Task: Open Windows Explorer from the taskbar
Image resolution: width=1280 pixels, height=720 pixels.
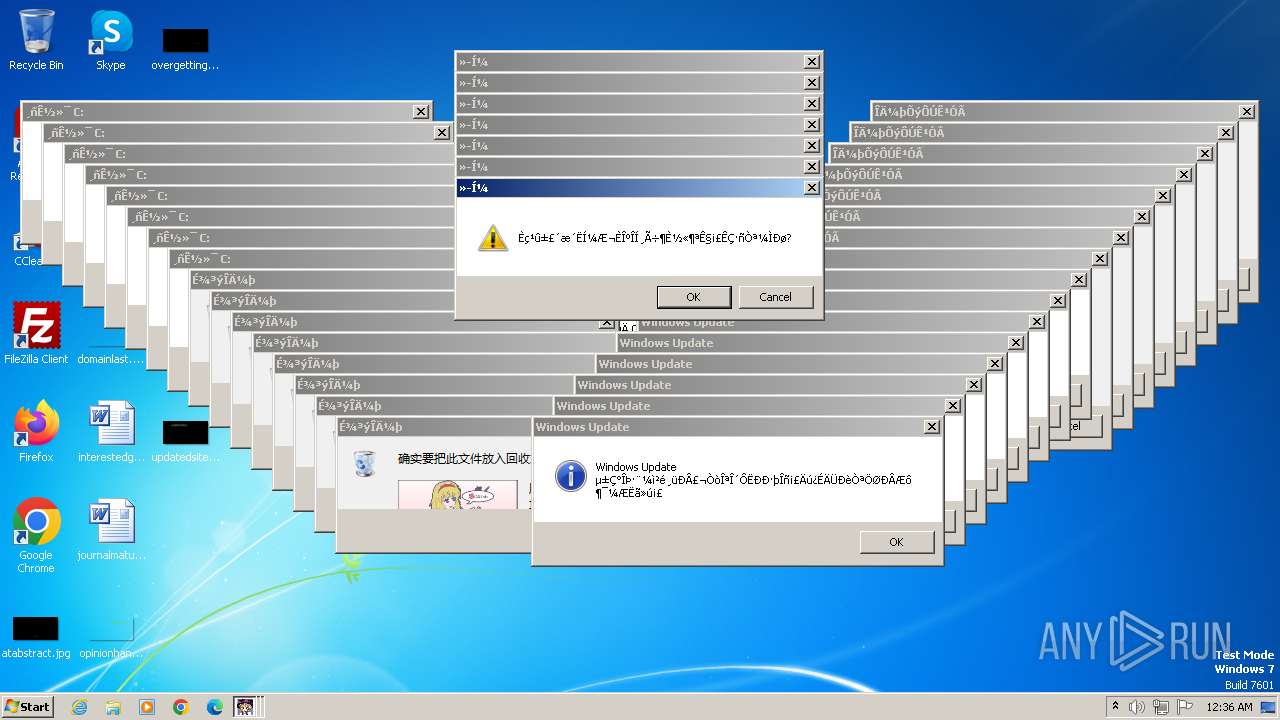Action: (x=113, y=707)
